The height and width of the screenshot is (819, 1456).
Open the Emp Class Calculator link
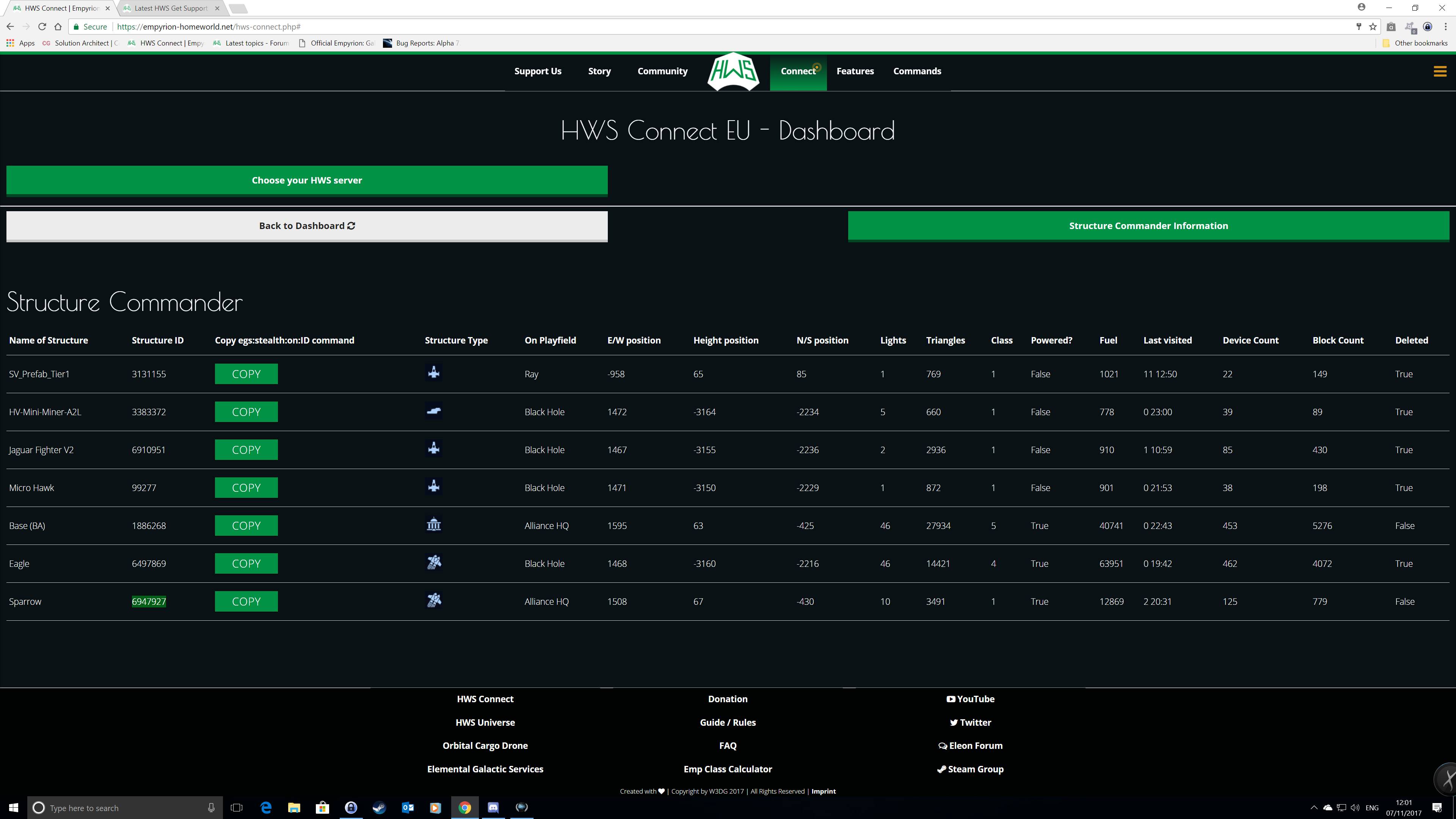click(x=728, y=769)
